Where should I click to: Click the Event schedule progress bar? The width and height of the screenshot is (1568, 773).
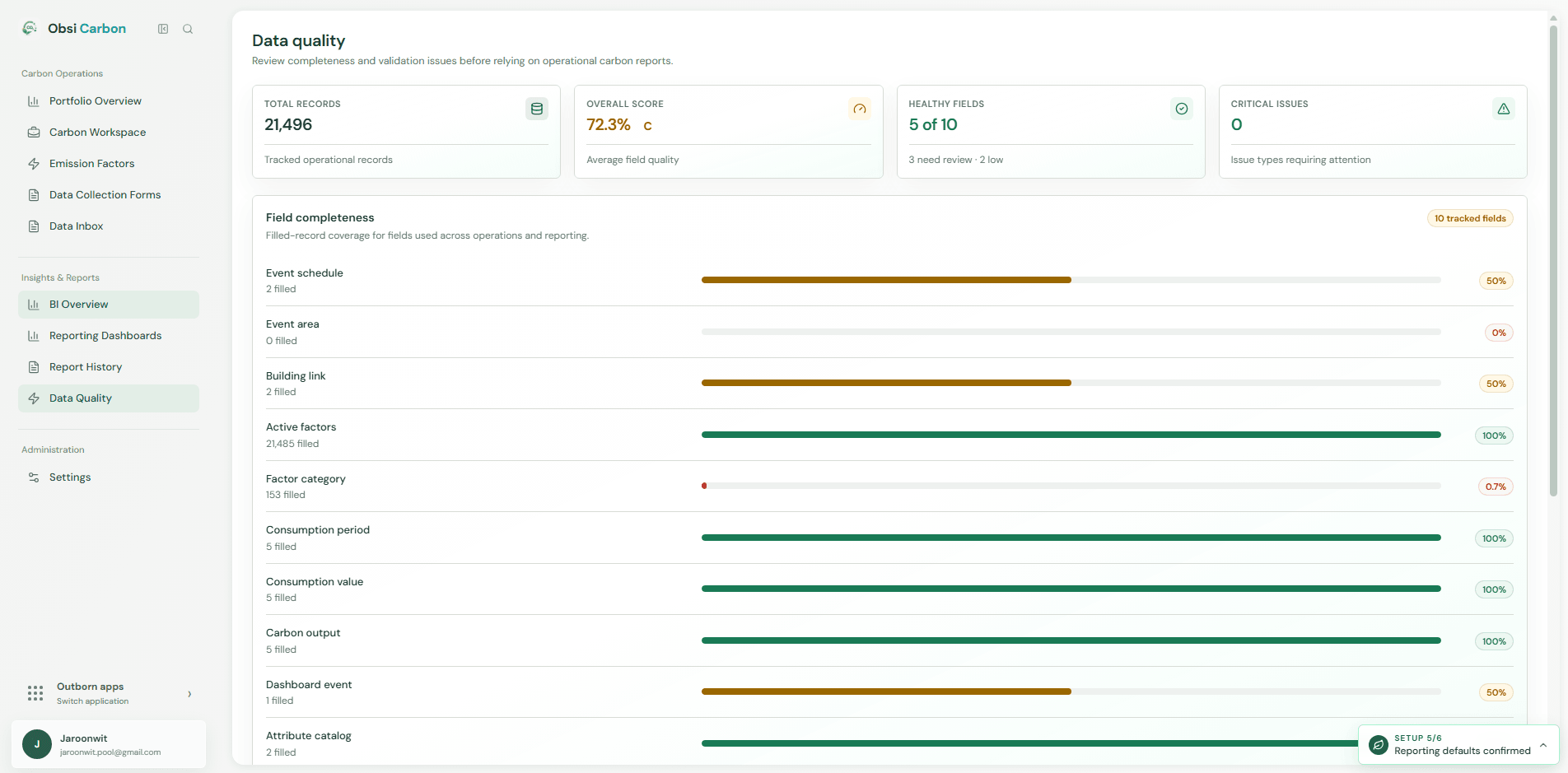1071,280
